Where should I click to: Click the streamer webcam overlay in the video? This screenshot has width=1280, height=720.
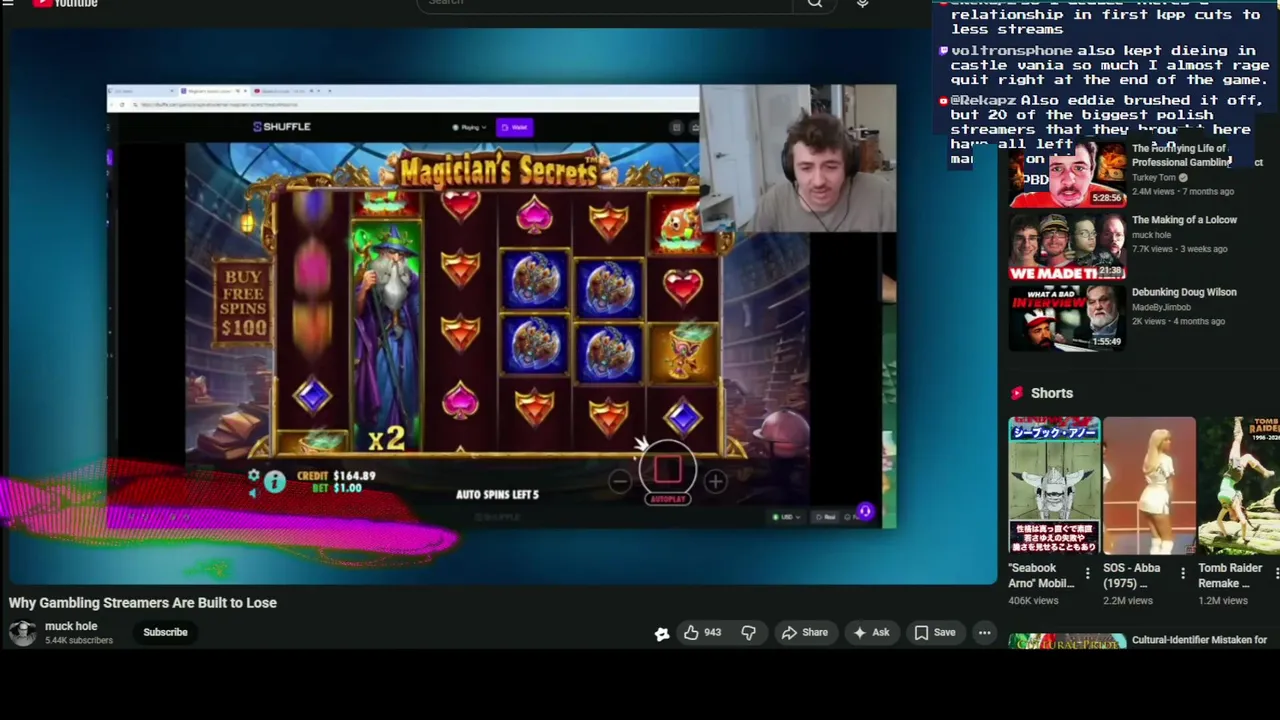798,158
